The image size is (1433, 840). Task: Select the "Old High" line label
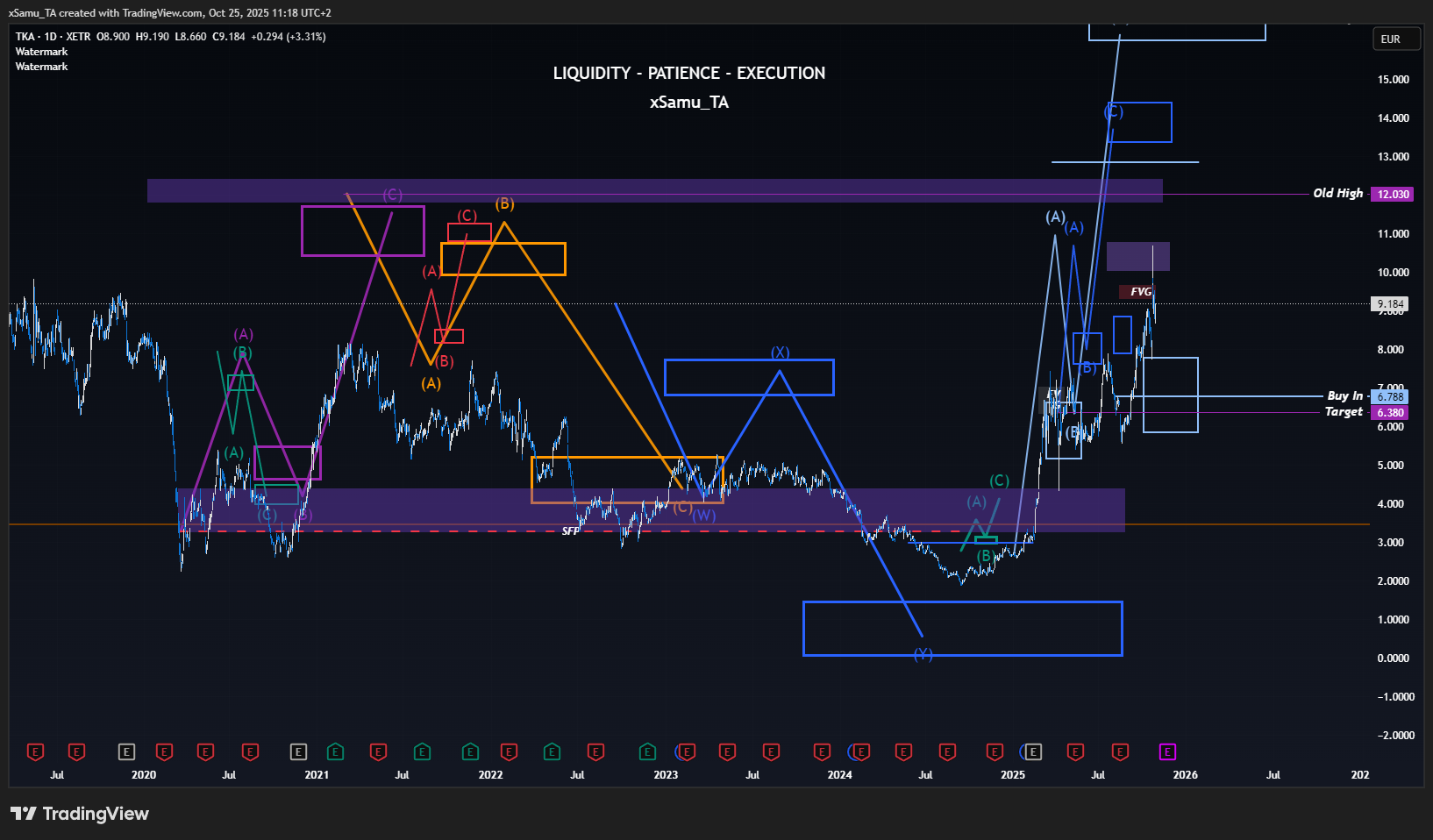pos(1338,193)
